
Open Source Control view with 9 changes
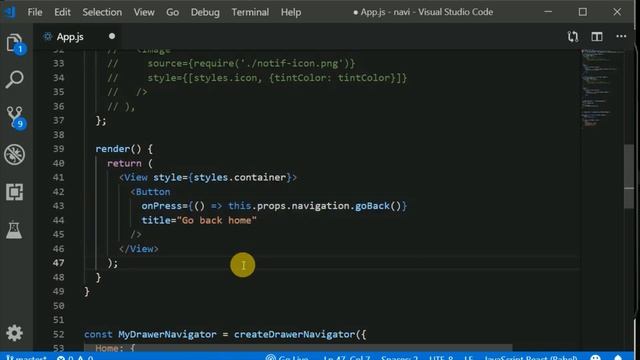click(x=16, y=118)
